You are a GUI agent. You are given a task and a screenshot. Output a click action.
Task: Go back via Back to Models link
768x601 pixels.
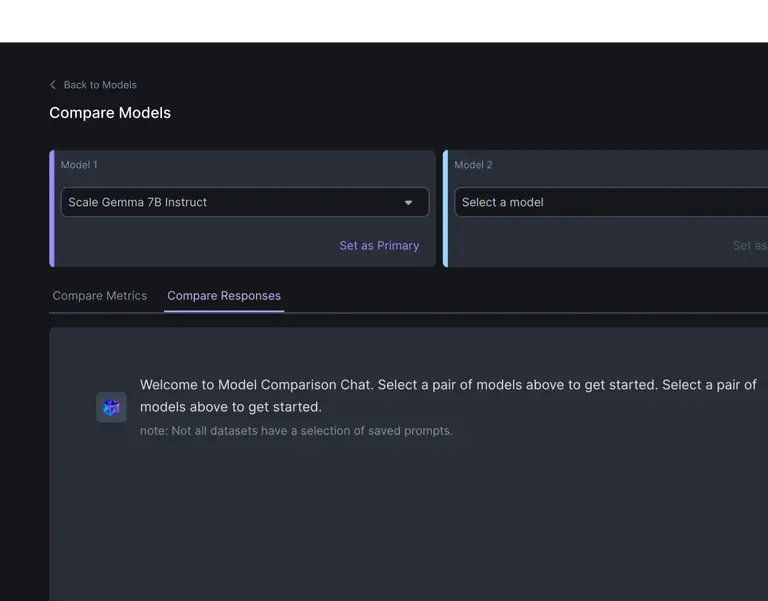pos(99,85)
